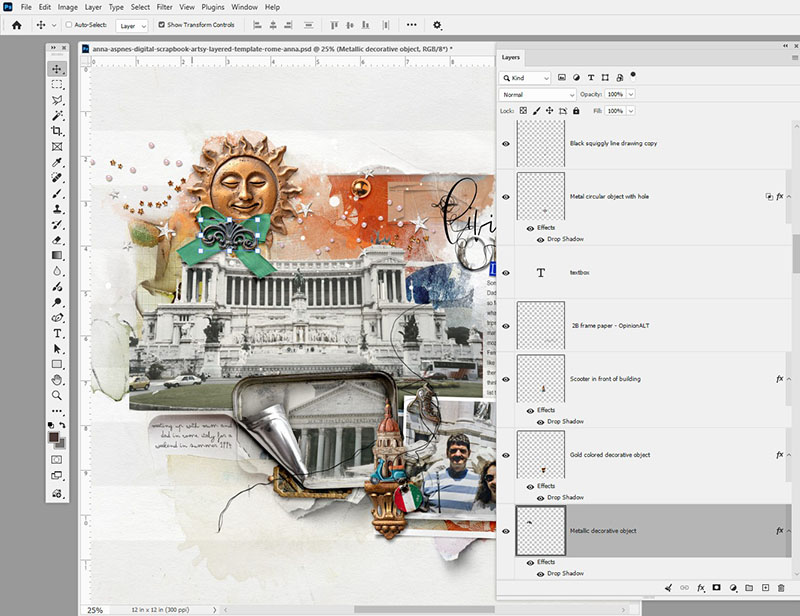Select the Rectangular Marquee tool
800x616 pixels.
[x=57, y=84]
